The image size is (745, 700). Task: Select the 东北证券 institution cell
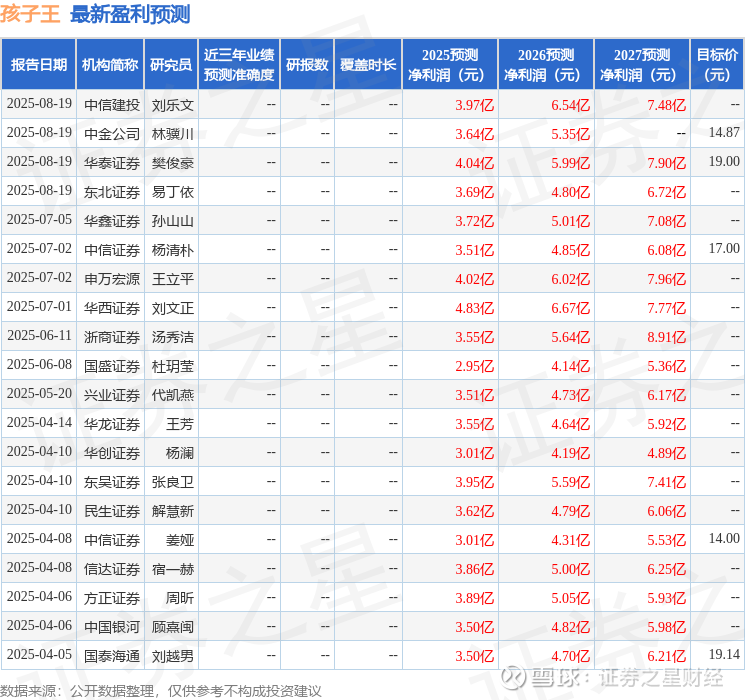pyautogui.click(x=112, y=192)
